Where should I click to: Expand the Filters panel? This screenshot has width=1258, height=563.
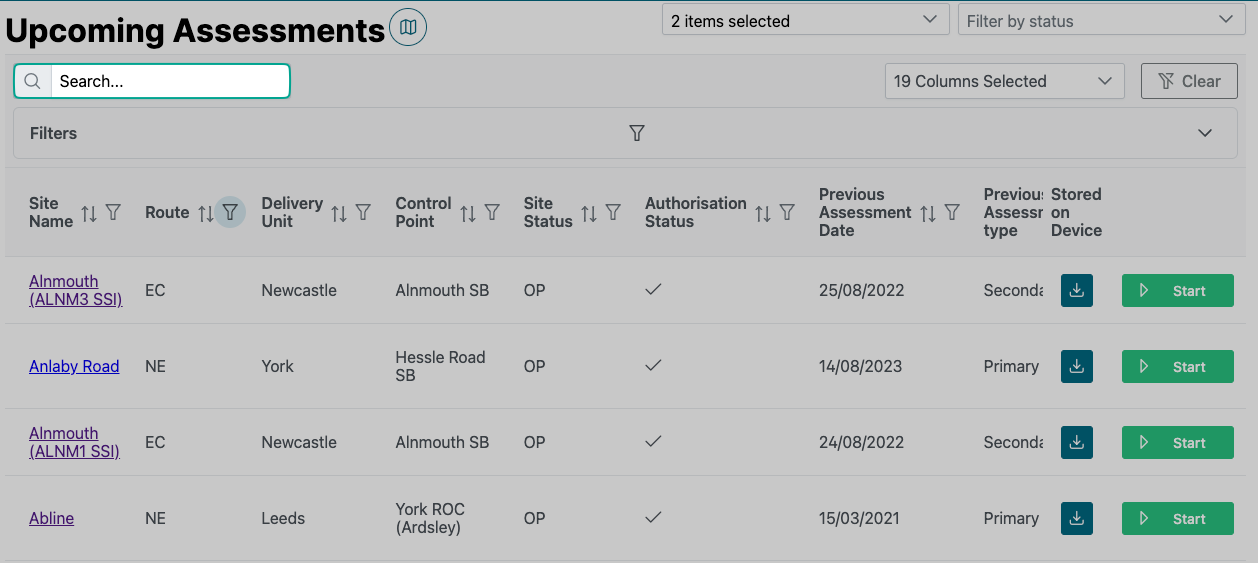pos(1205,133)
